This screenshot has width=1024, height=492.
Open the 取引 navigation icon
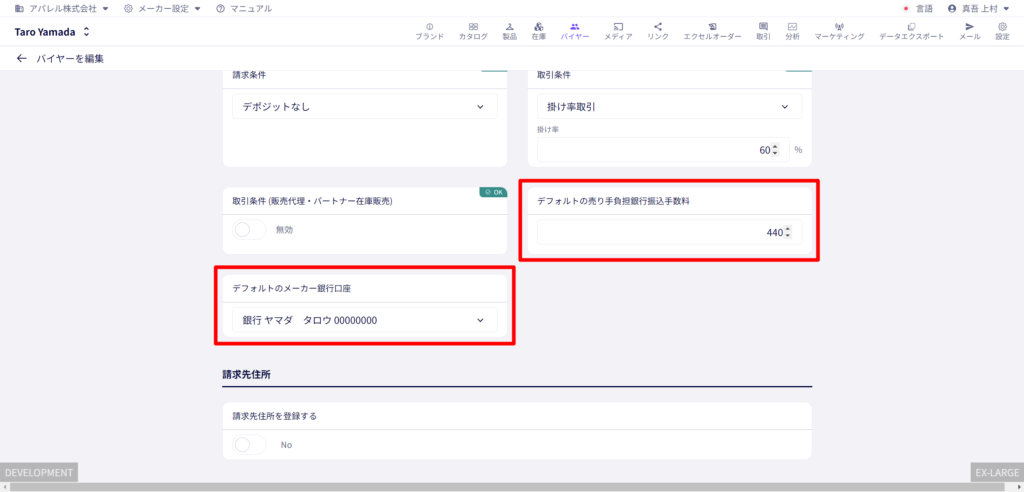click(763, 31)
